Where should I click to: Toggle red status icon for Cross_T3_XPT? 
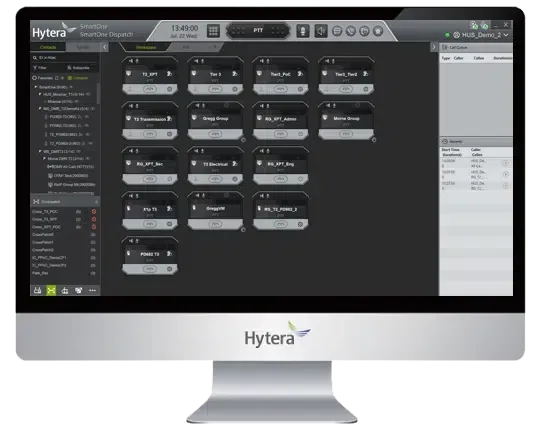[x=94, y=219]
